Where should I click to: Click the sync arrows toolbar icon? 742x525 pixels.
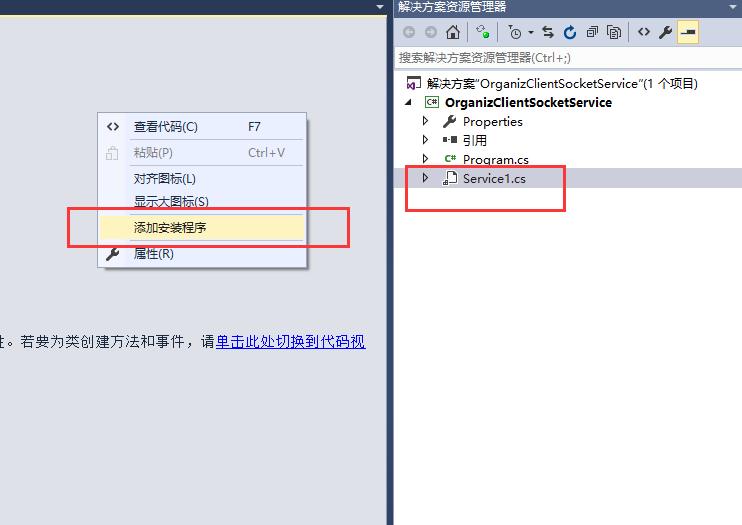[x=548, y=32]
